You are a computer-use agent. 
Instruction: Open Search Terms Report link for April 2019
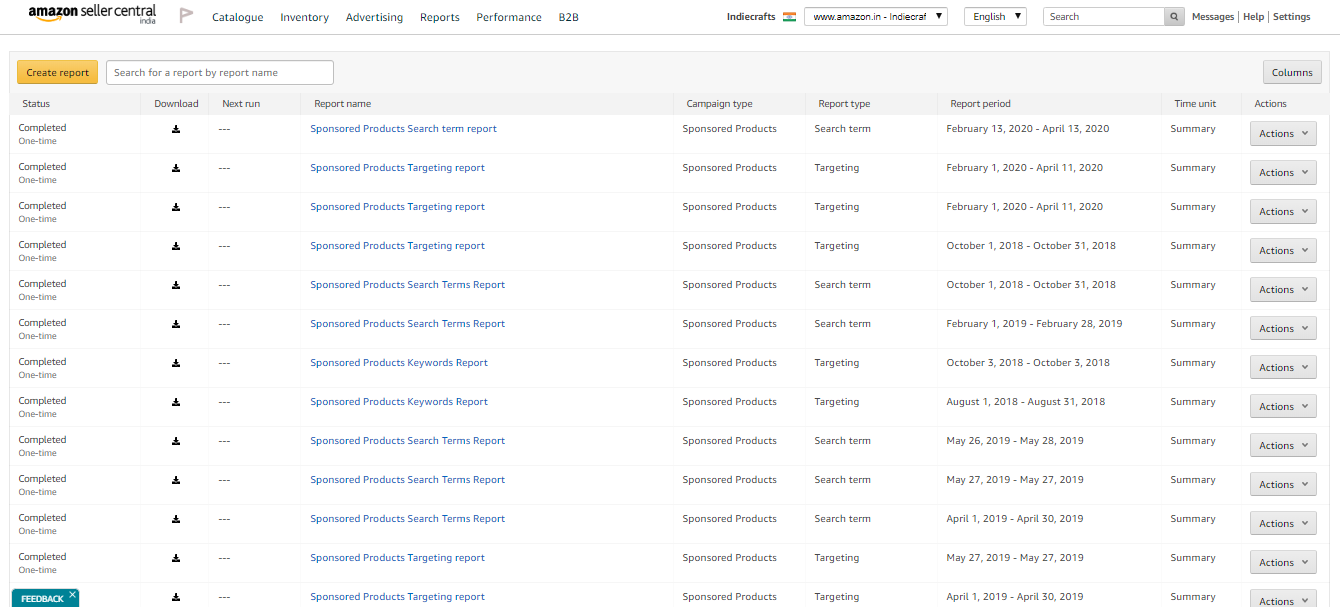[x=407, y=519]
